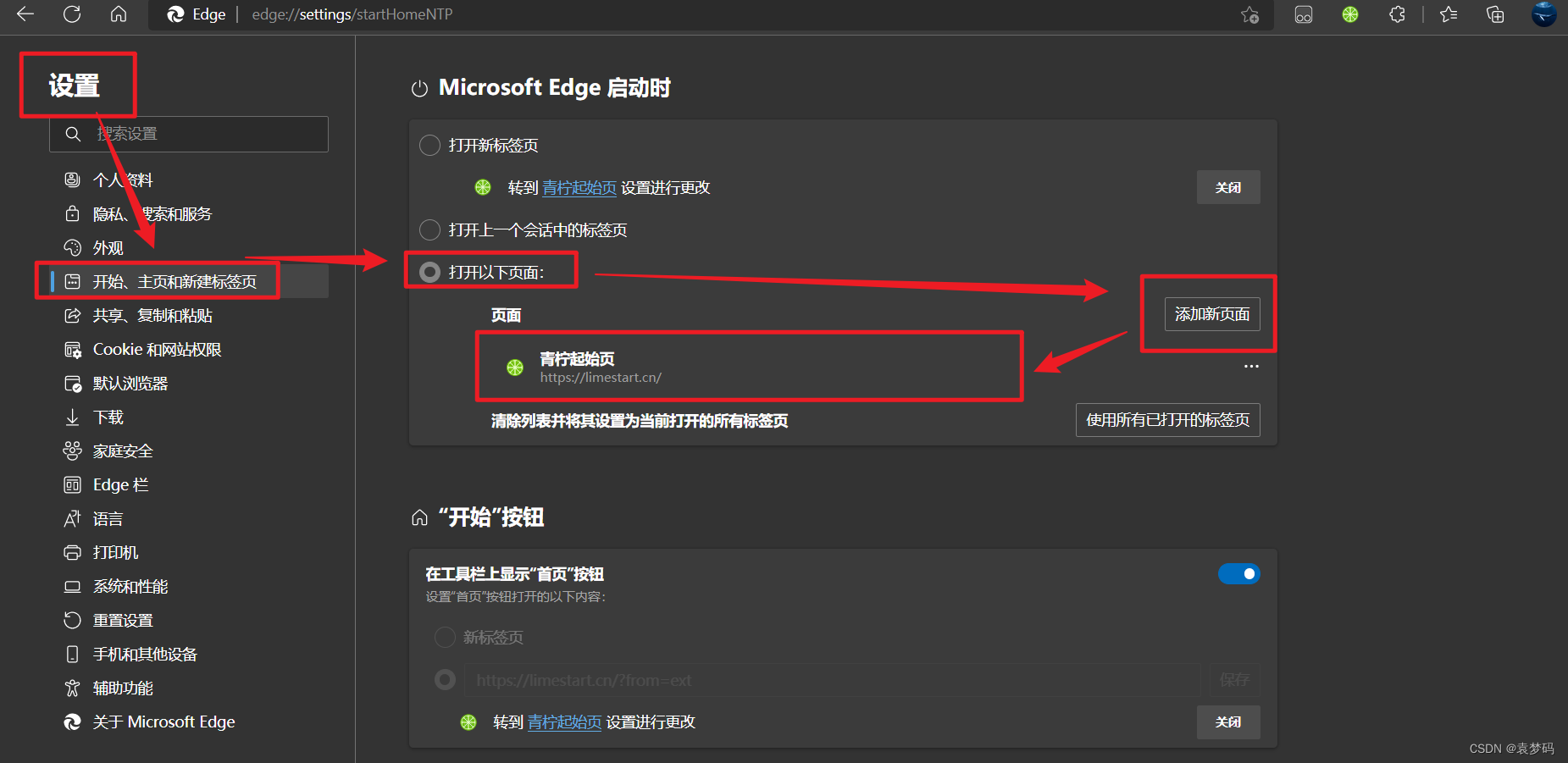Click 关闭 button in home button section
This screenshot has height=763, width=1568.
(1228, 722)
